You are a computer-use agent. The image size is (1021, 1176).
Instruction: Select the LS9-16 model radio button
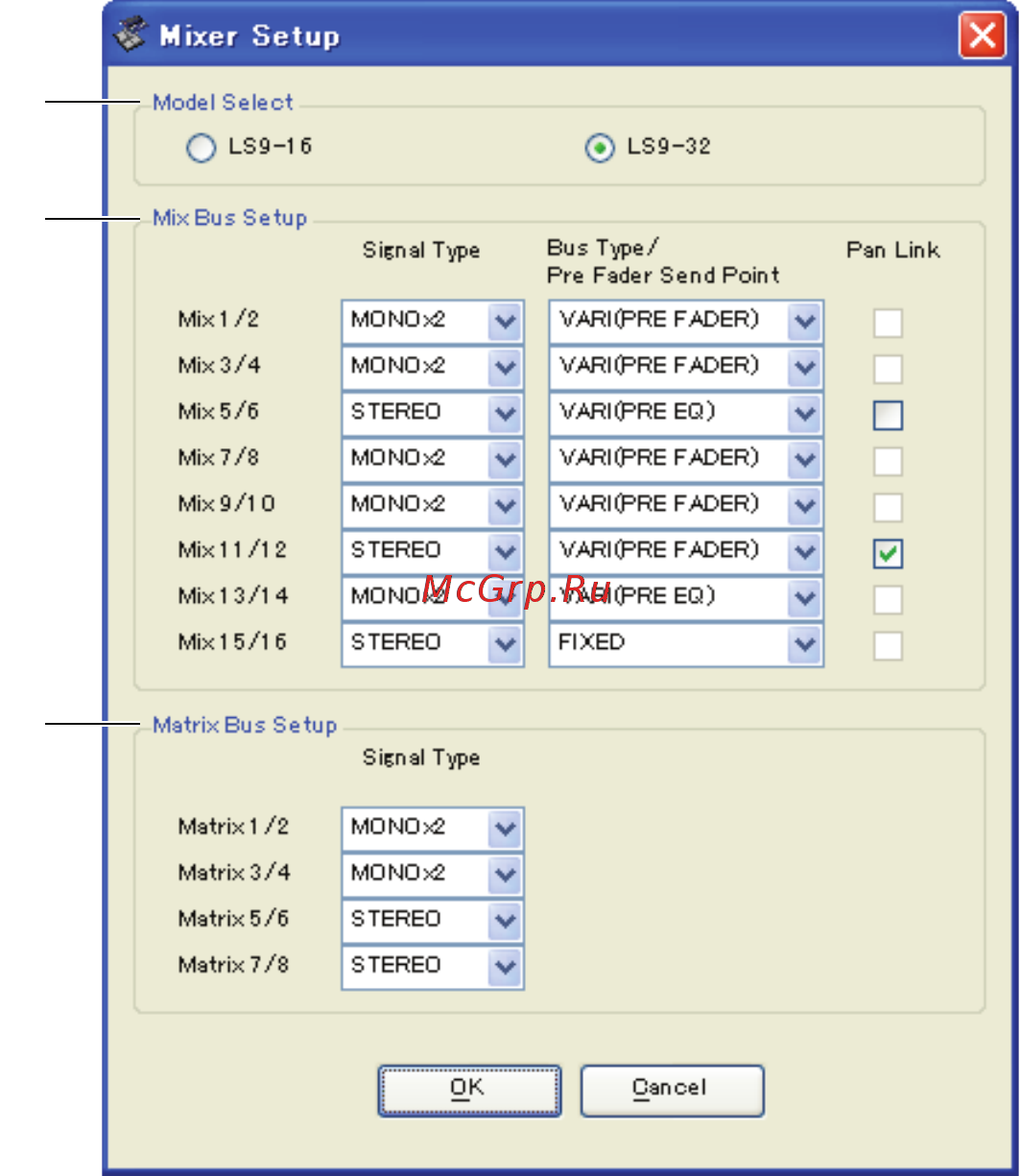point(201,149)
